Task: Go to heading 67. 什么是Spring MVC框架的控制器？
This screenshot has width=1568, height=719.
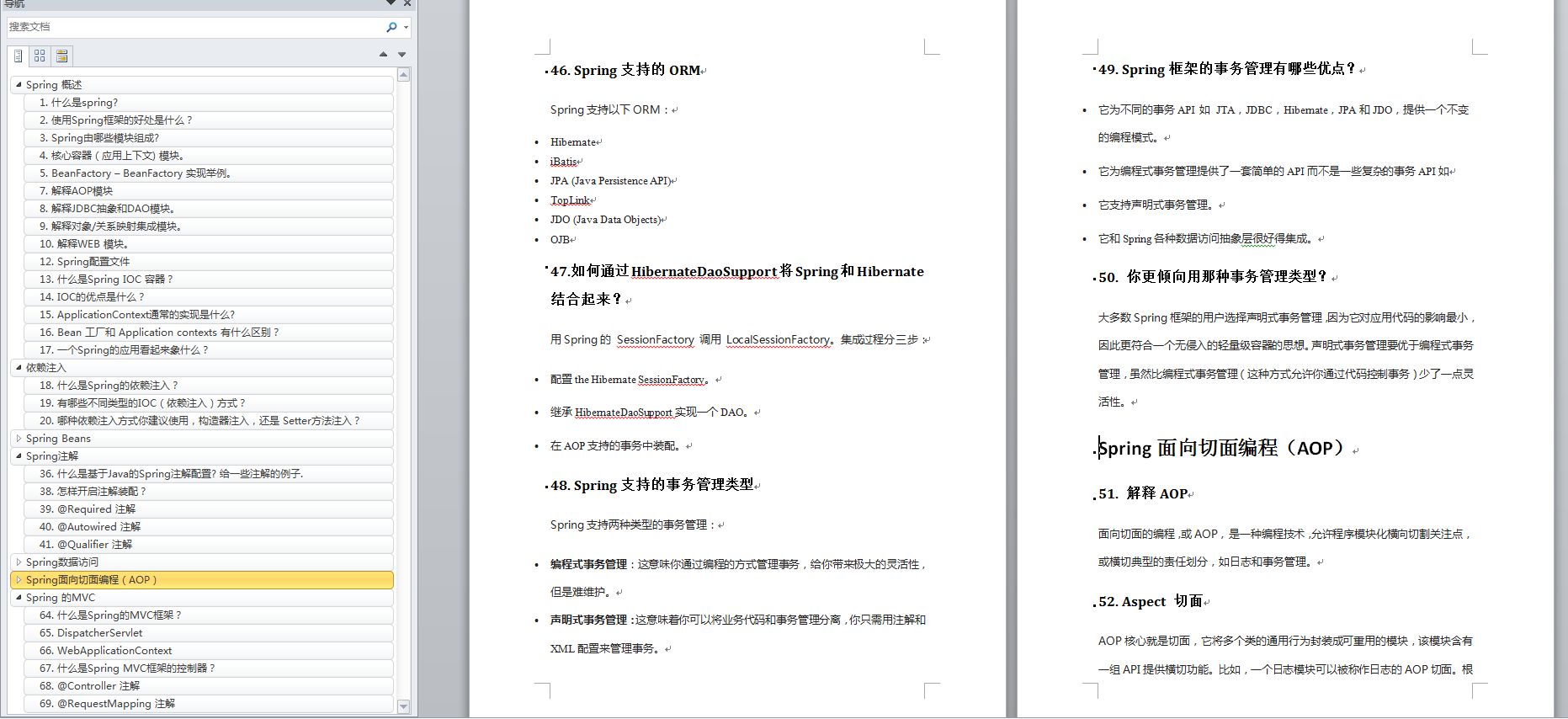Action: pyautogui.click(x=208, y=668)
